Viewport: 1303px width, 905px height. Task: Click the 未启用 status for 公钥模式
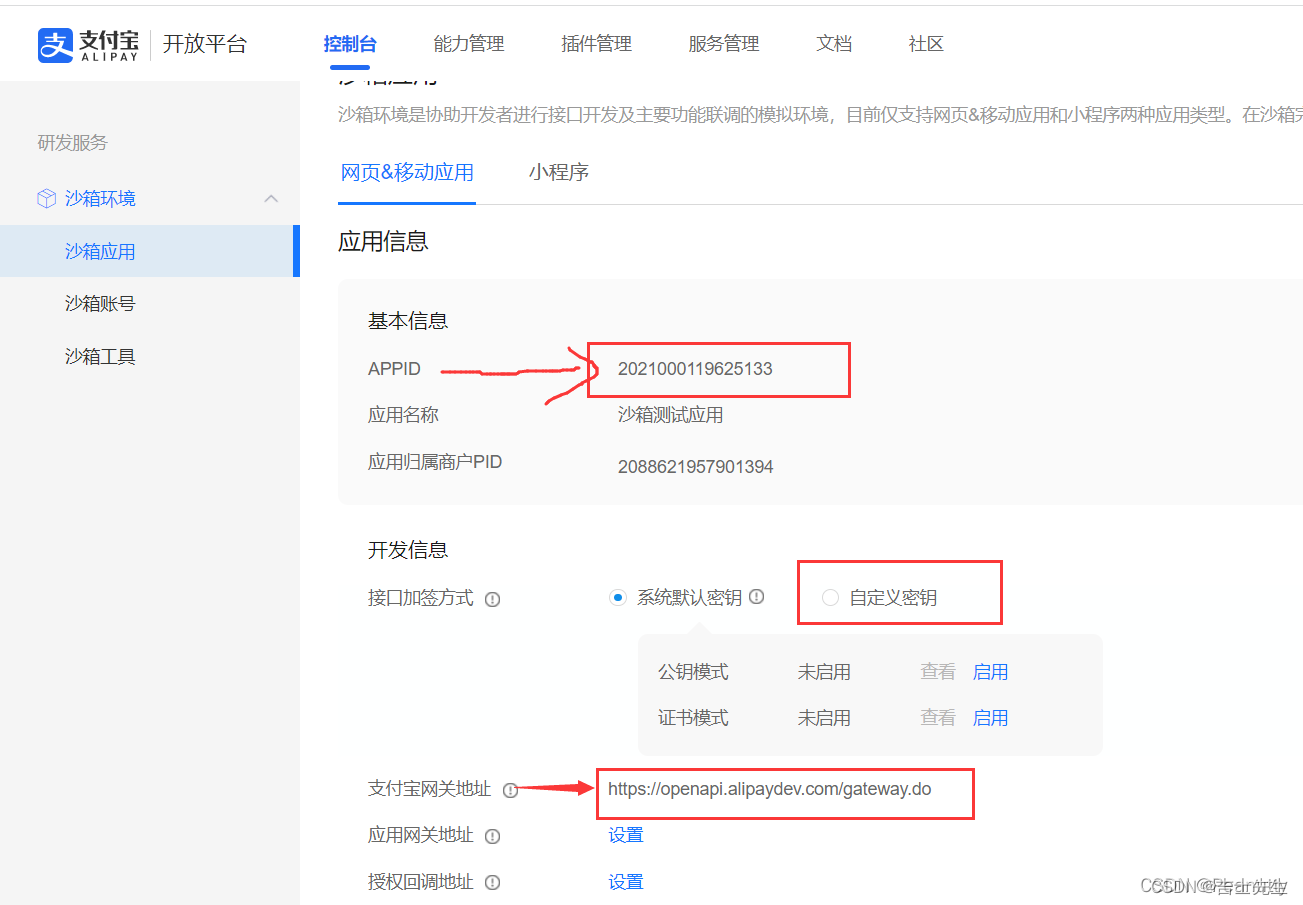824,672
